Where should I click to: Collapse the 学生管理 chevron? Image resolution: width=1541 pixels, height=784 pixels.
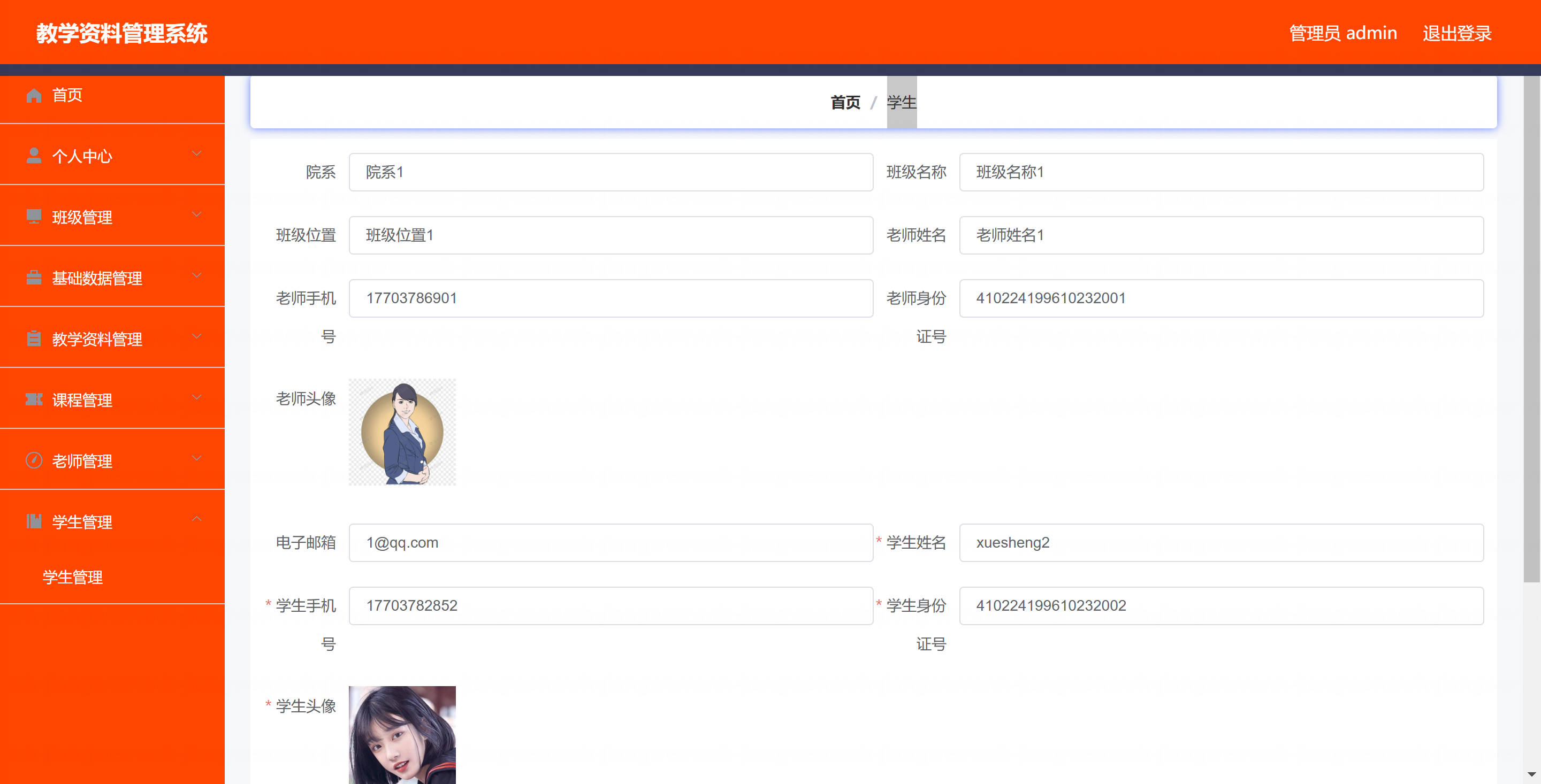pos(196,520)
